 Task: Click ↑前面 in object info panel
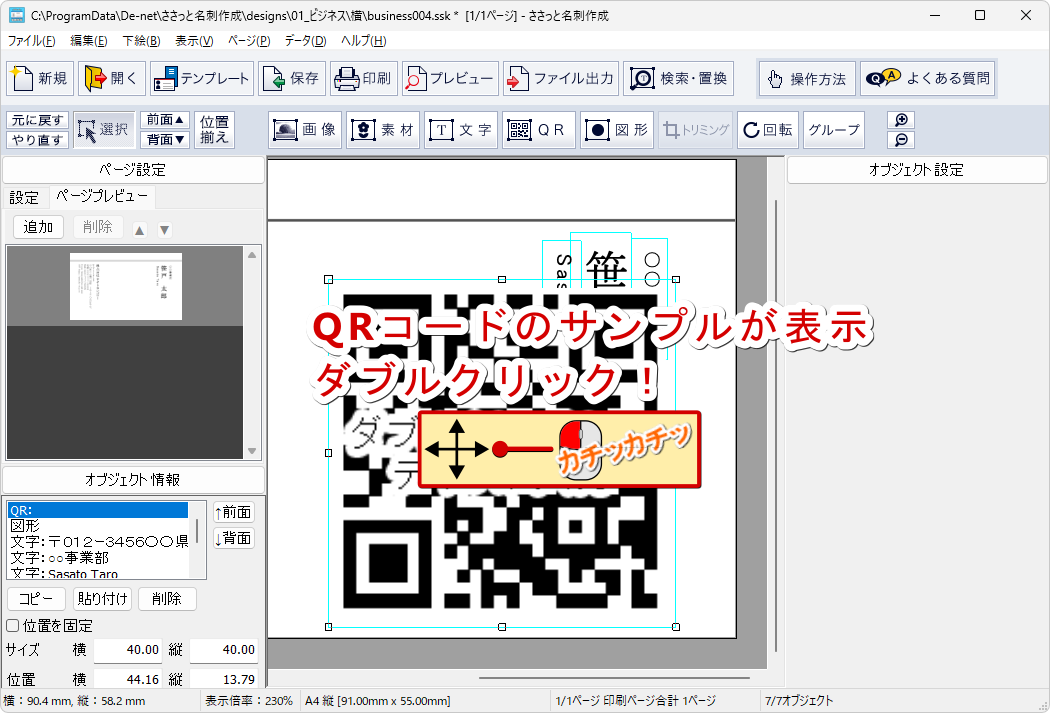(x=234, y=513)
